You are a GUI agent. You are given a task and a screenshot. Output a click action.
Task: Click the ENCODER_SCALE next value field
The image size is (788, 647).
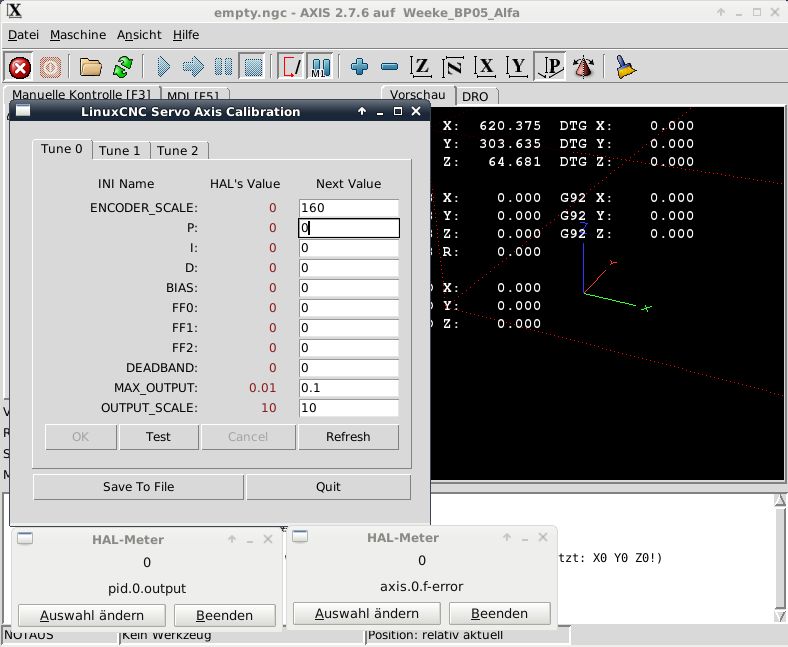348,208
